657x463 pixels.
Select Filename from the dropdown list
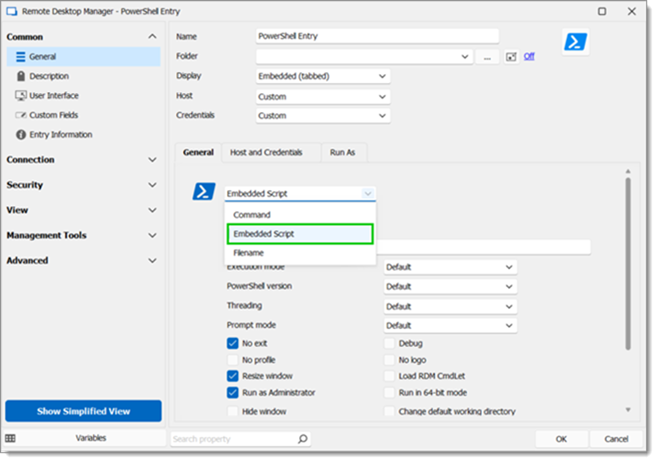[300, 253]
